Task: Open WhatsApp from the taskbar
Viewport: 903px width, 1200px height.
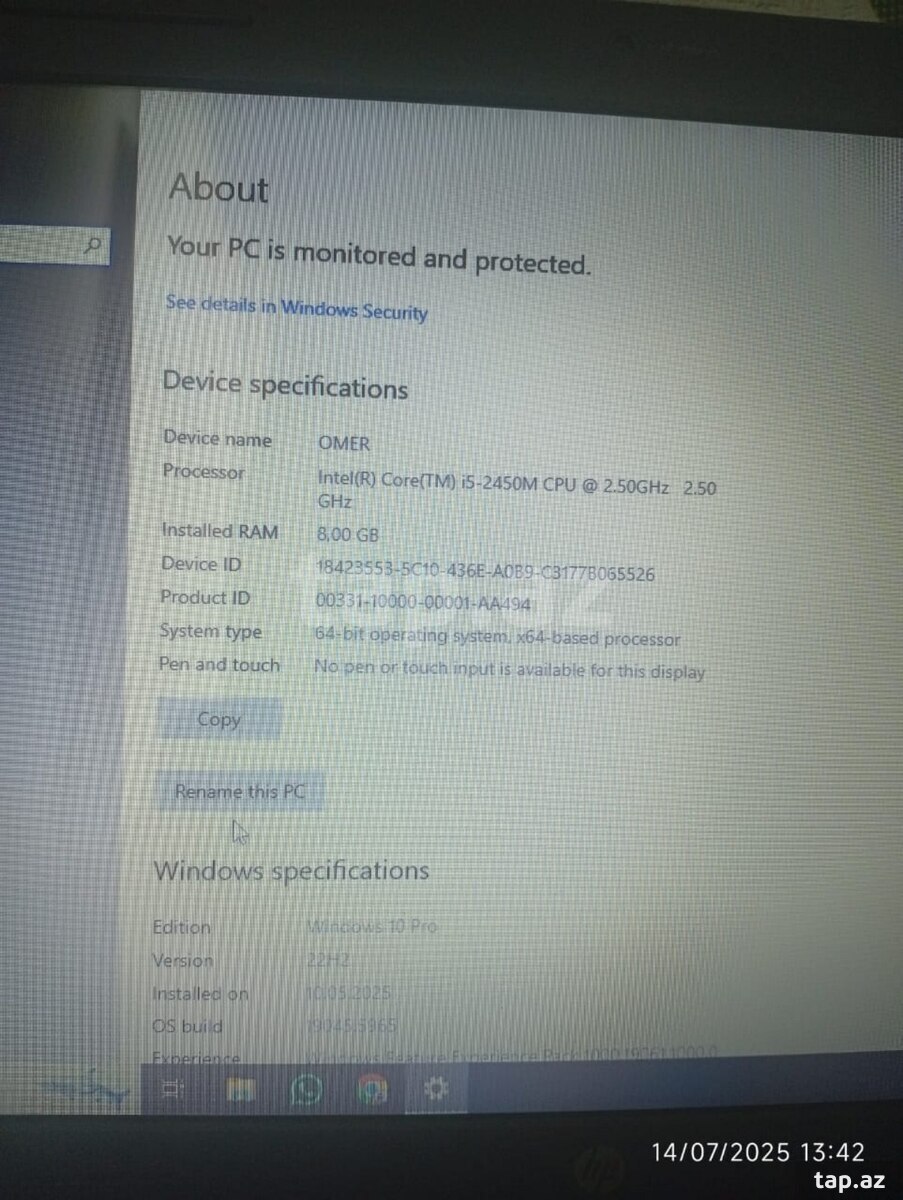Action: click(306, 1089)
